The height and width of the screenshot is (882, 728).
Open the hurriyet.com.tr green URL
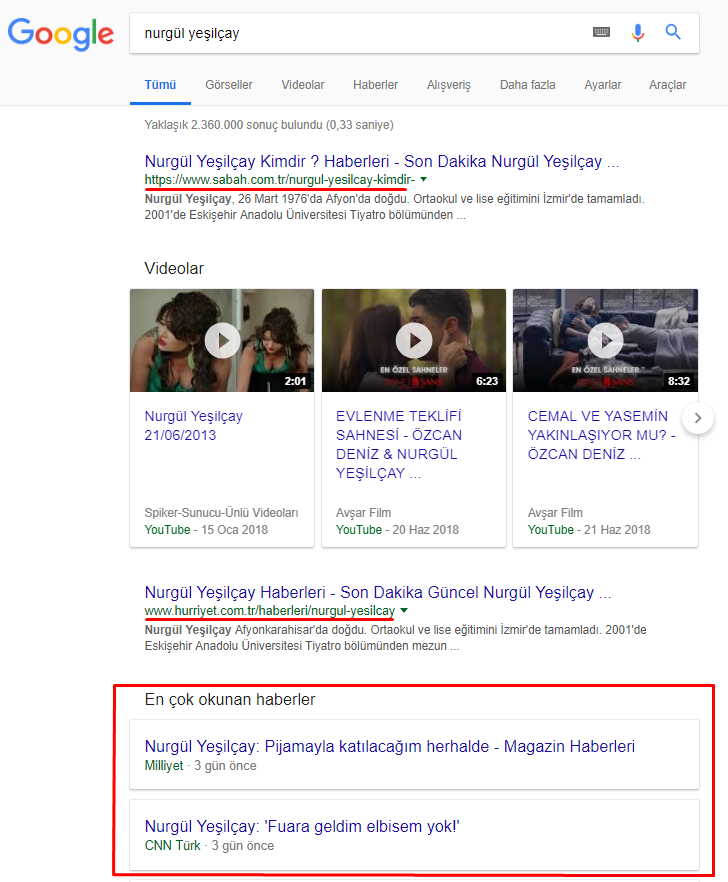point(269,610)
